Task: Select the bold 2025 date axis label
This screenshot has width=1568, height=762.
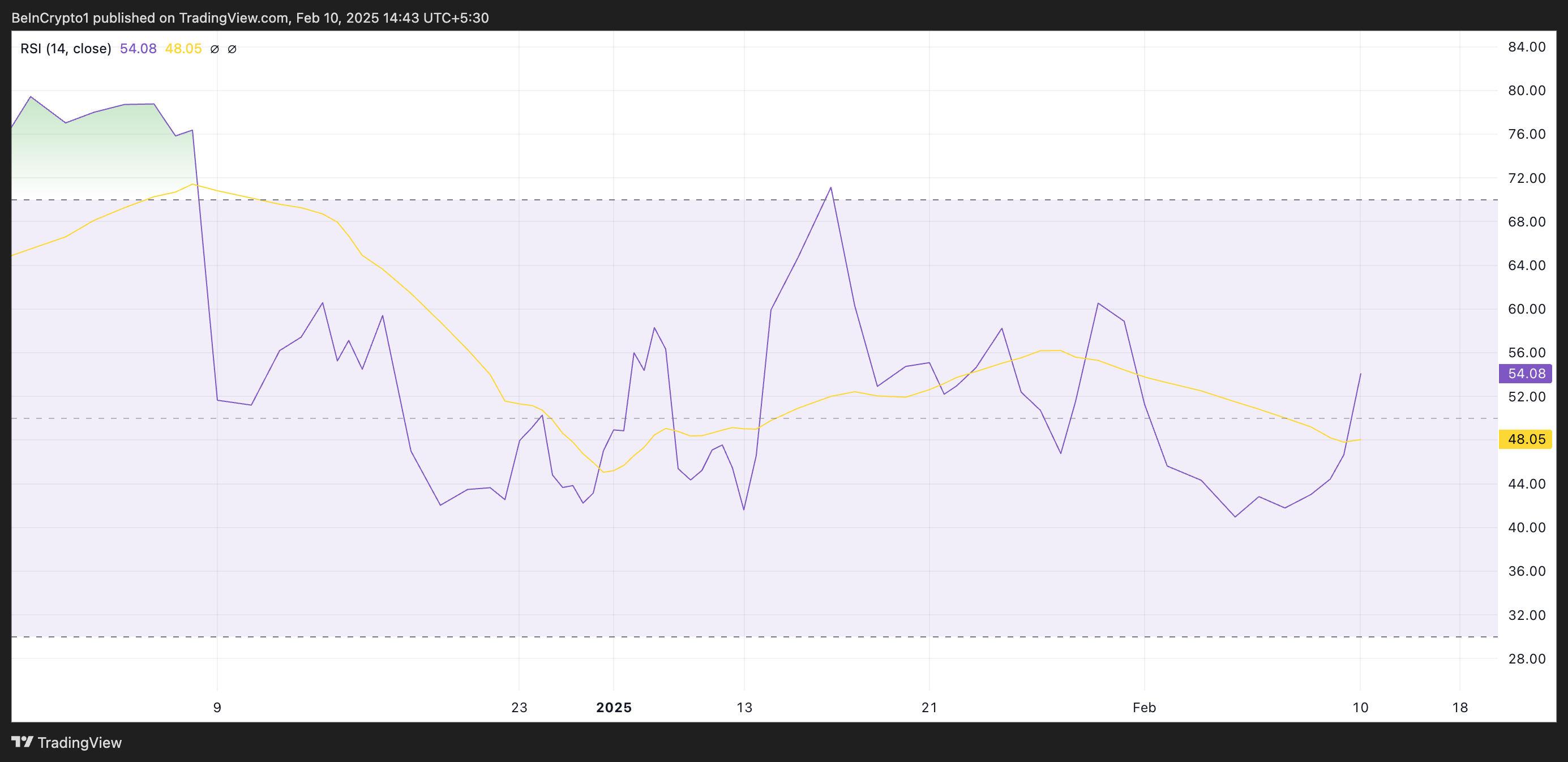Action: coord(614,707)
